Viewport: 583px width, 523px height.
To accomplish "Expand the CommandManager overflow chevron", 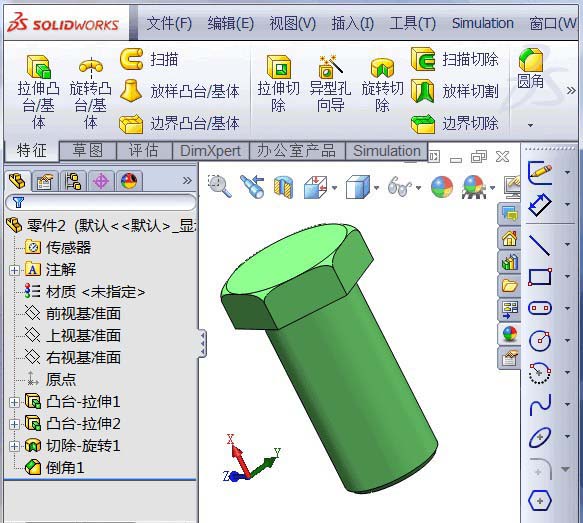I will (x=571, y=90).
